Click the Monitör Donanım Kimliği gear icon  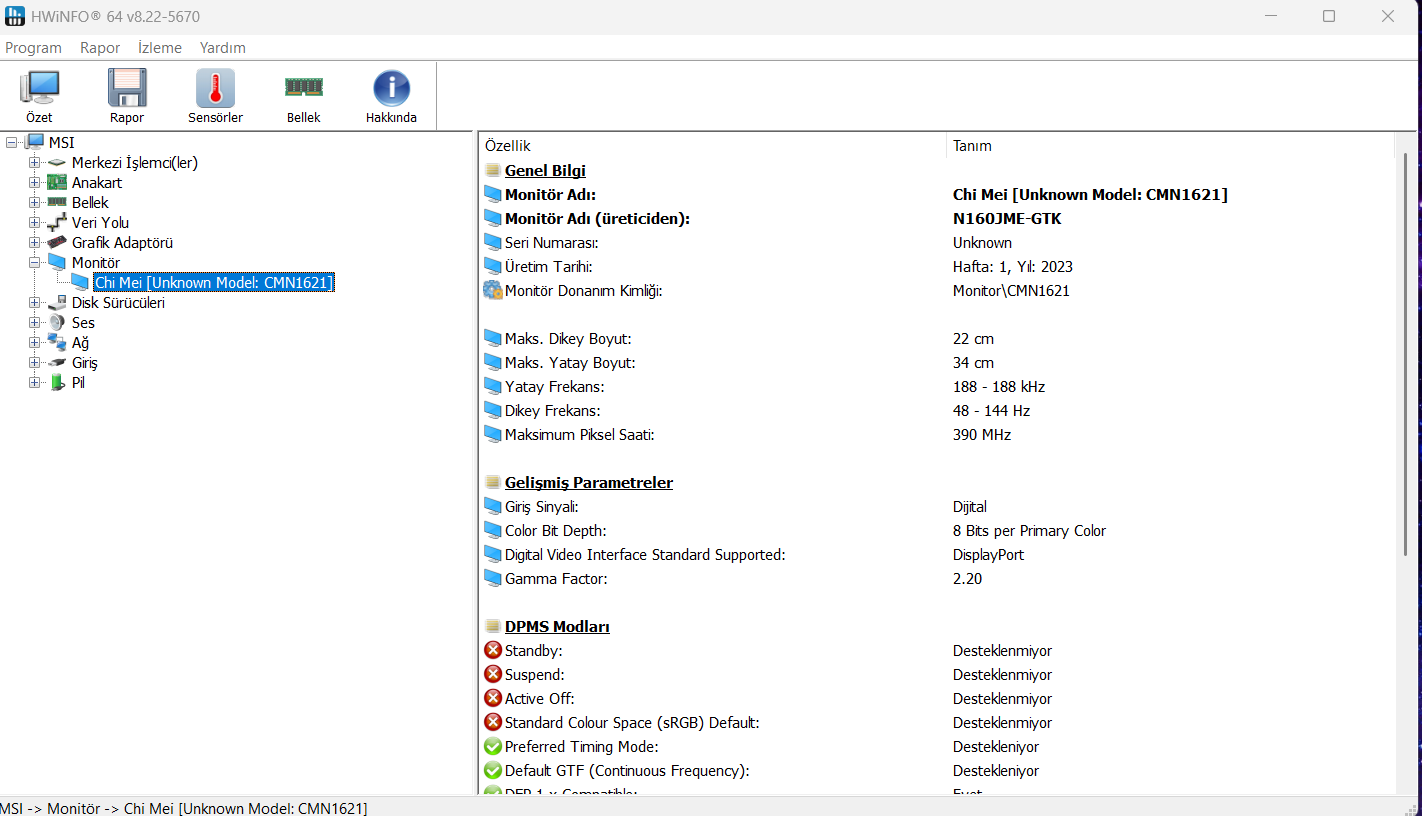coord(493,291)
